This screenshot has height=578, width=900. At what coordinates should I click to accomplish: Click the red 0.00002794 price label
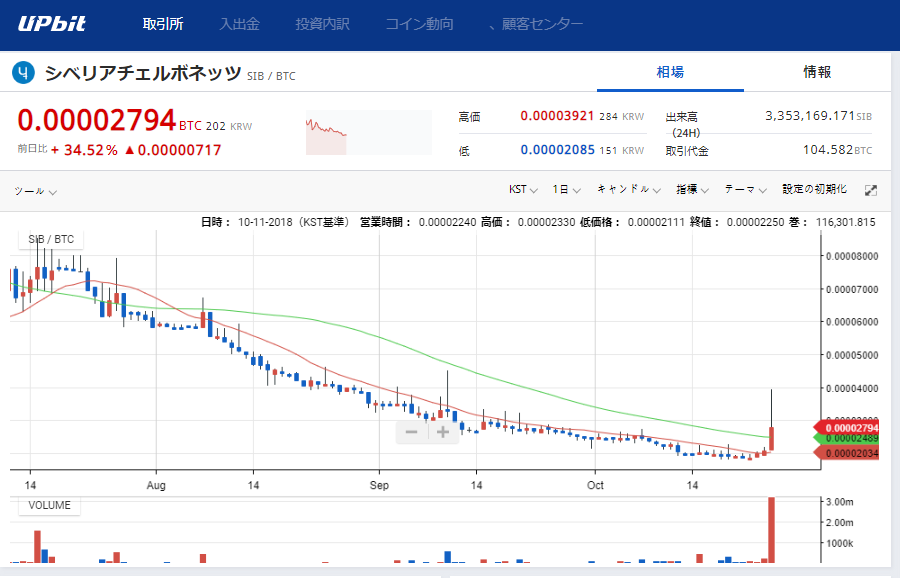857,427
